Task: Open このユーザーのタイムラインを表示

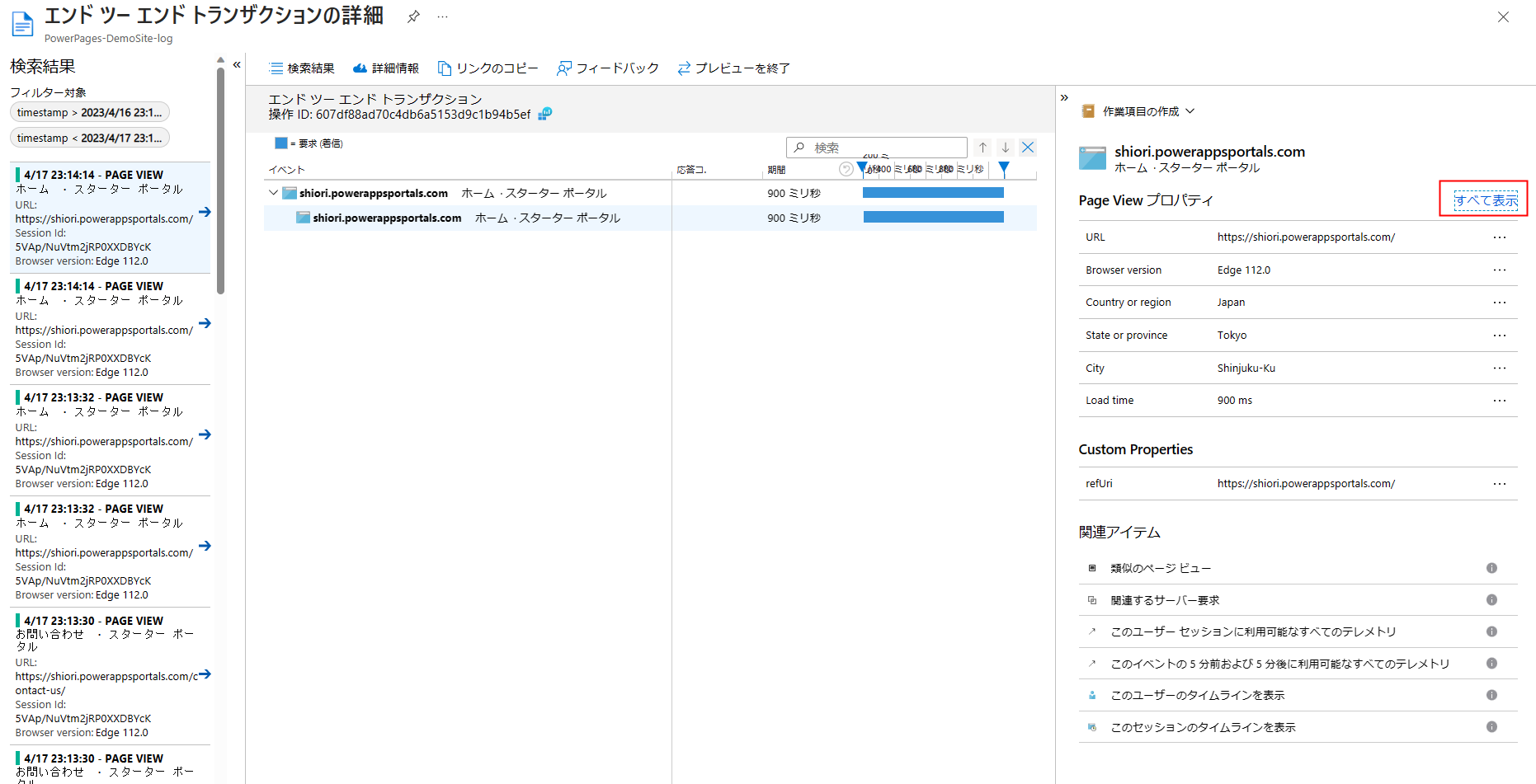Action: point(1198,695)
